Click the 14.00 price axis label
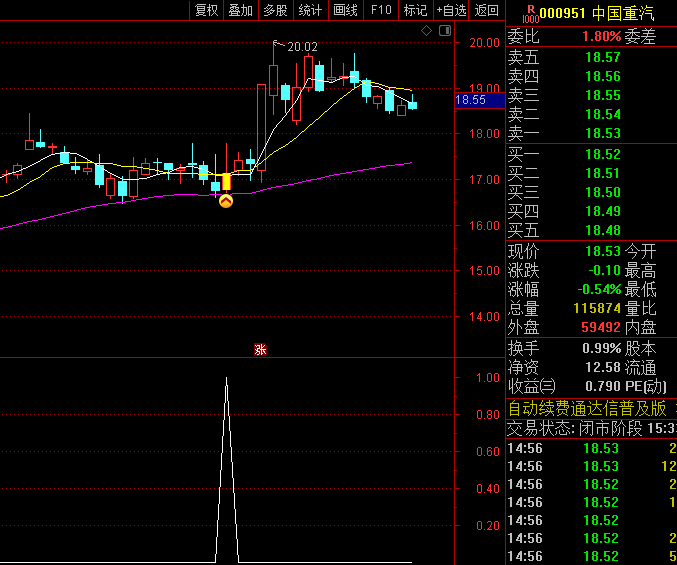The height and width of the screenshot is (565, 677). (x=484, y=317)
